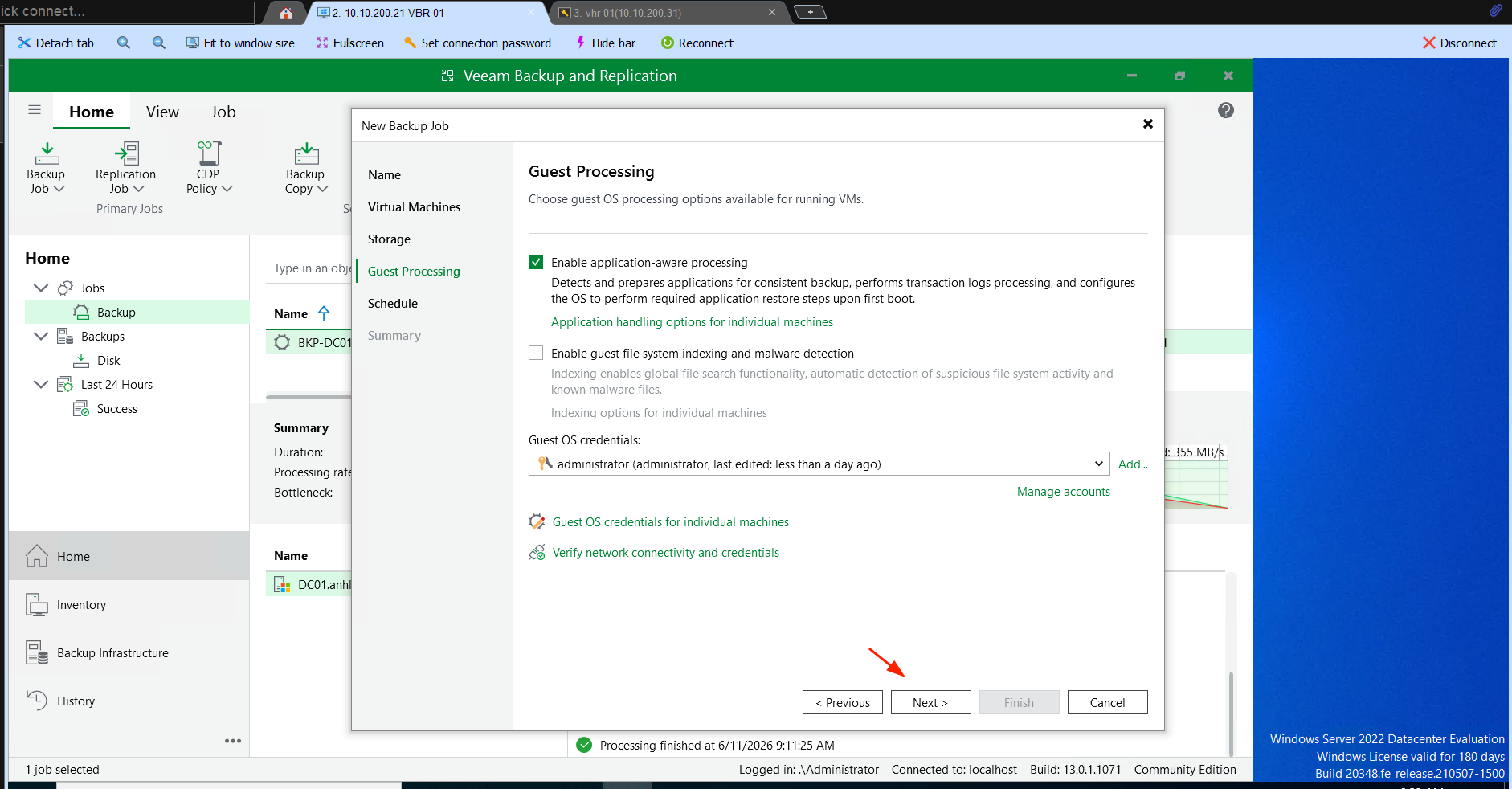Zoom in with the first magnifier icon
The width and height of the screenshot is (1512, 789).
click(124, 43)
